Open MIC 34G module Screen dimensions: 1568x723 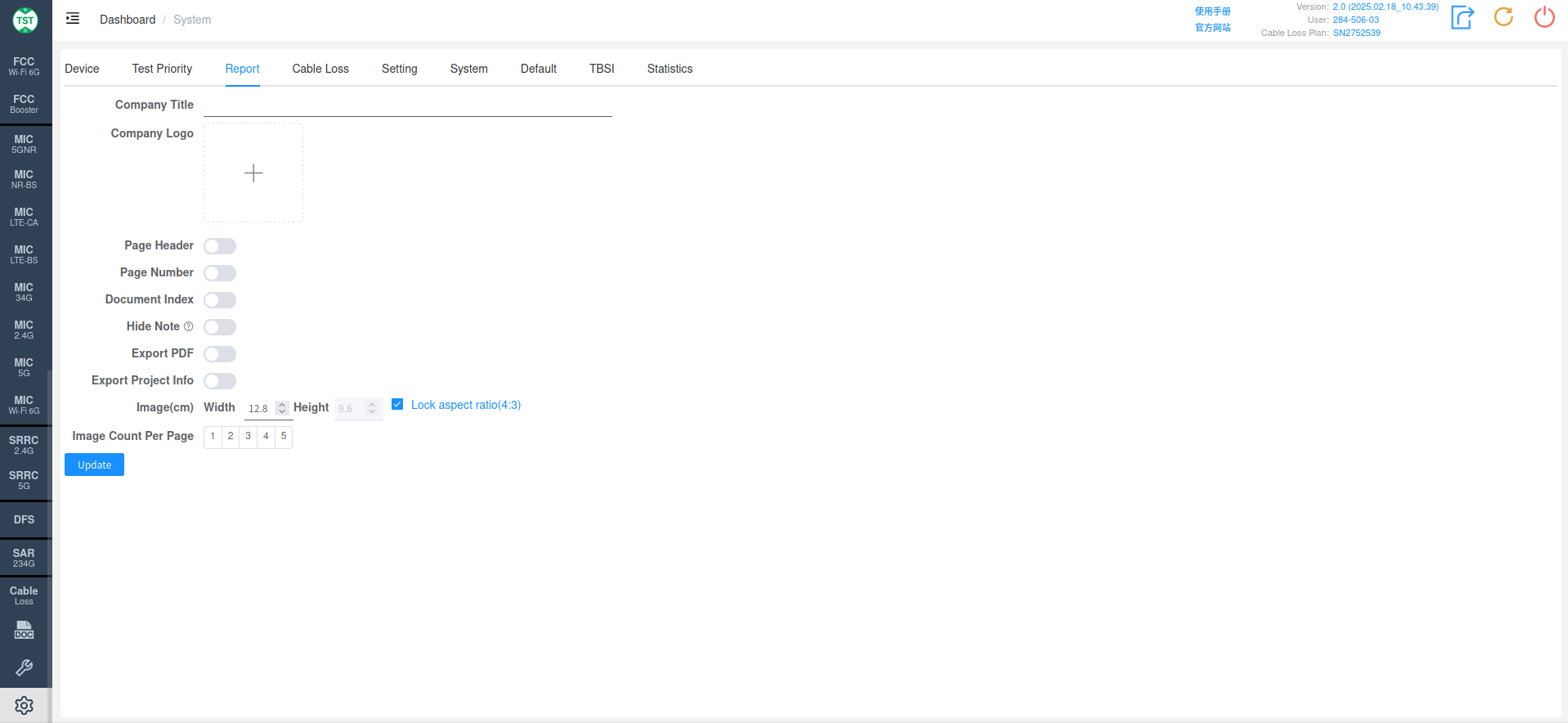[25, 292]
